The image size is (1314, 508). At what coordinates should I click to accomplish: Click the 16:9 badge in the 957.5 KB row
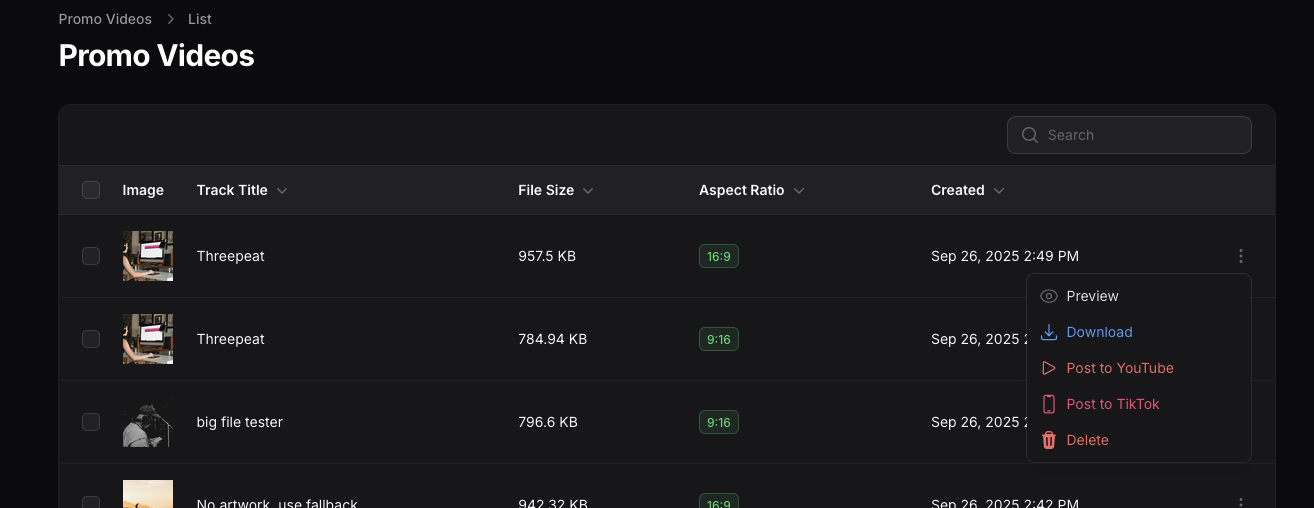(719, 256)
